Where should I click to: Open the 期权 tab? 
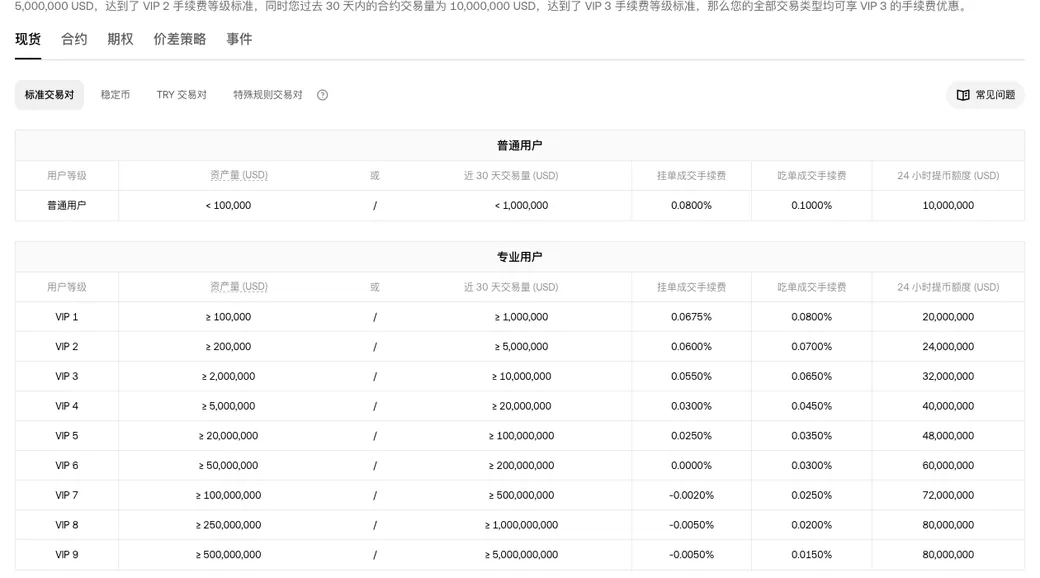pos(120,39)
